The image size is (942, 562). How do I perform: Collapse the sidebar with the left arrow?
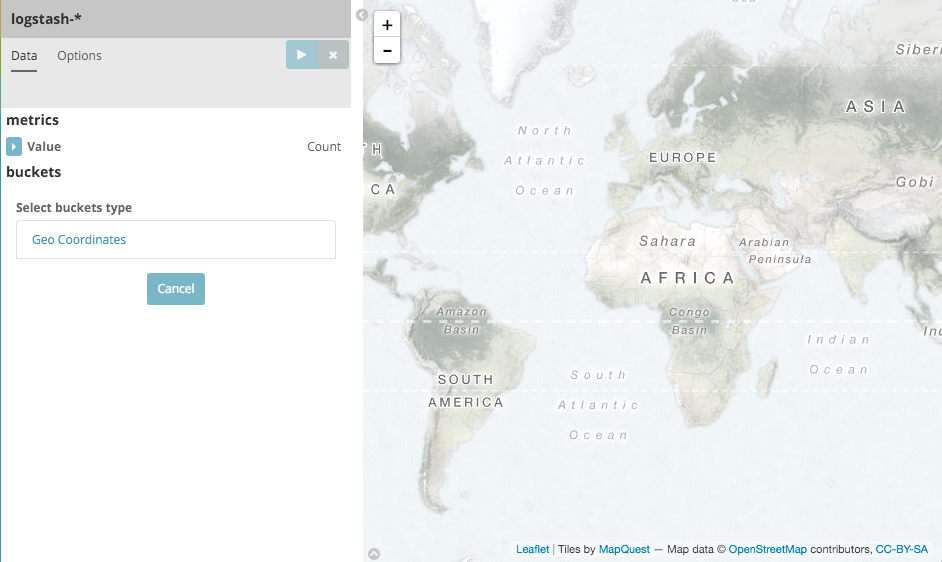pyautogui.click(x=362, y=16)
